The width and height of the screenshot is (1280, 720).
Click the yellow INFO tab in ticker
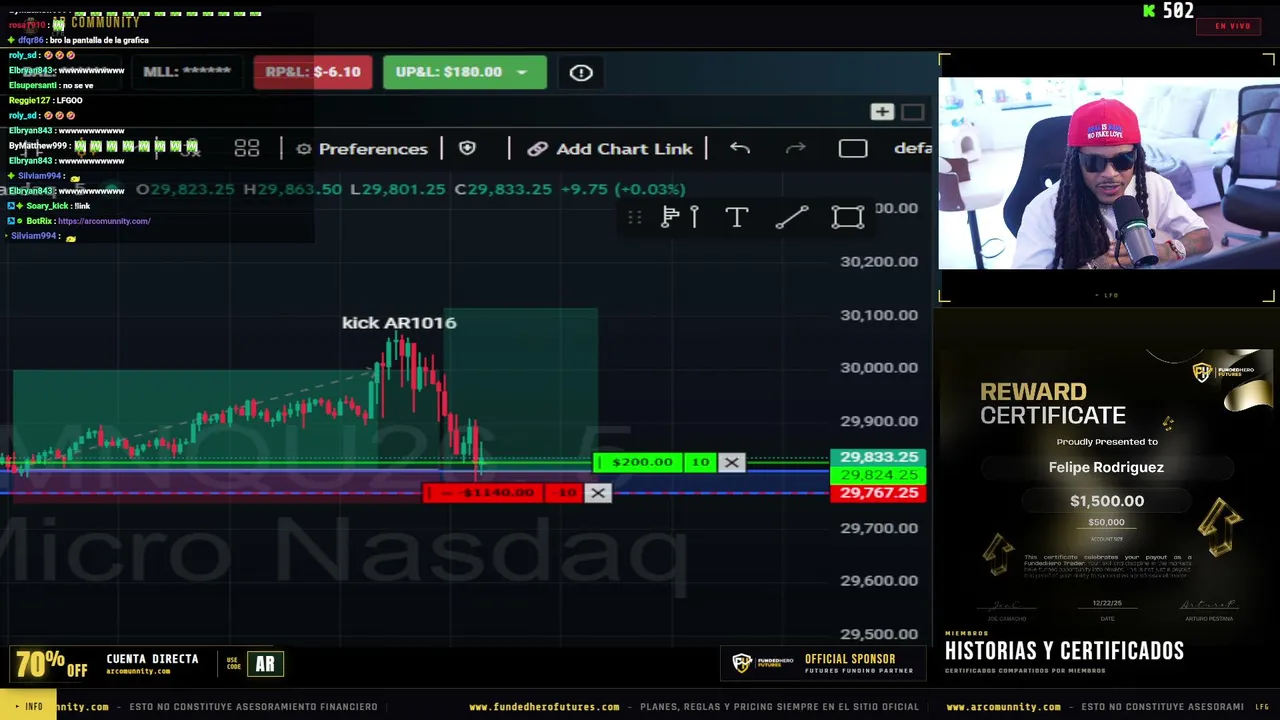click(28, 706)
